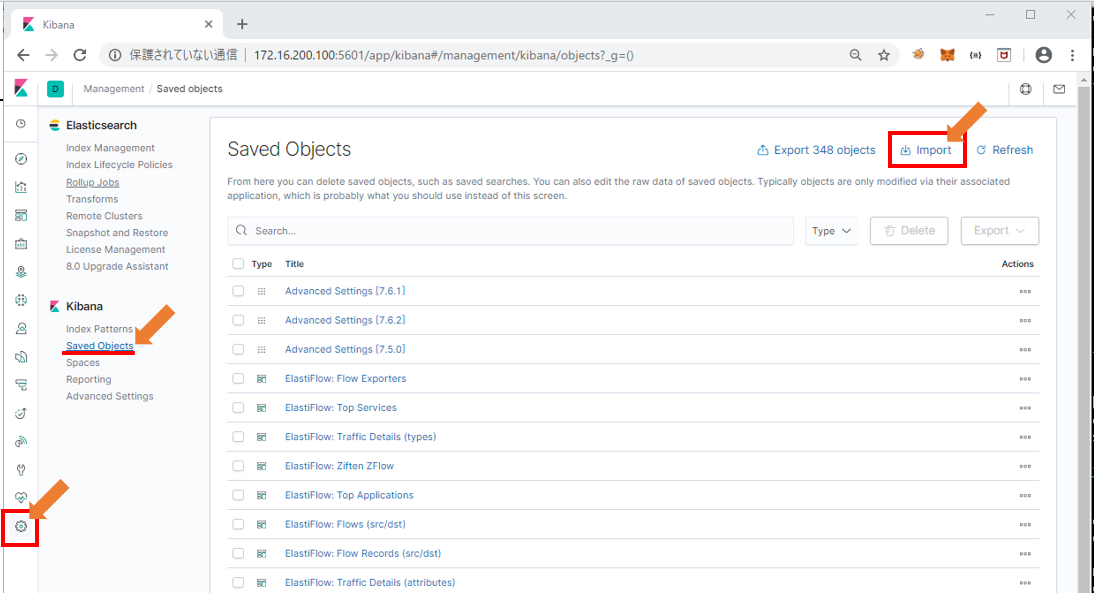1094x593 pixels.
Task: Open Stack Monitoring heartbeat icon
Action: pyautogui.click(x=21, y=498)
